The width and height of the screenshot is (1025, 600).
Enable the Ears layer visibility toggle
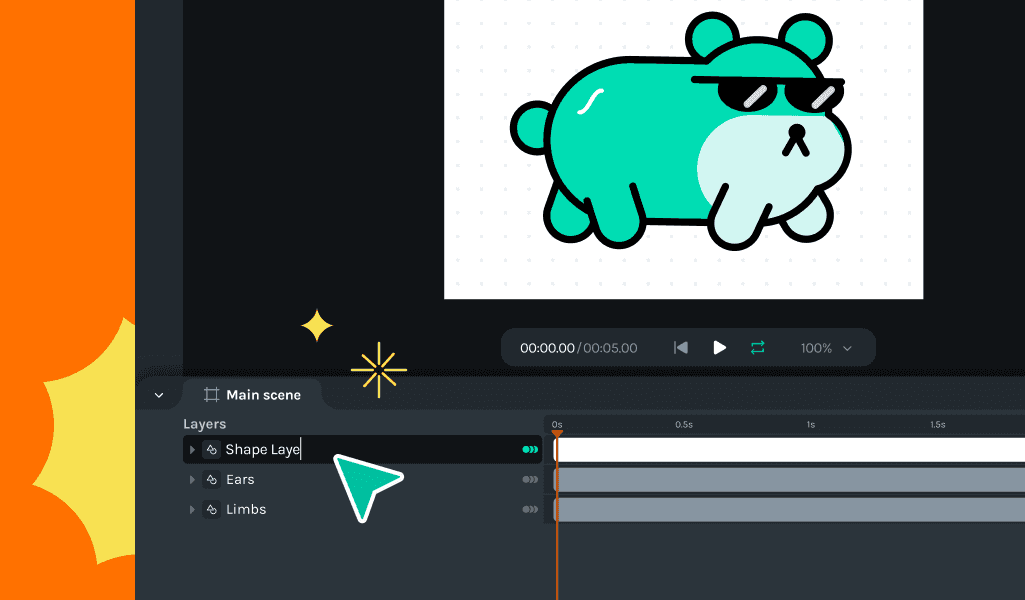pyautogui.click(x=529, y=479)
